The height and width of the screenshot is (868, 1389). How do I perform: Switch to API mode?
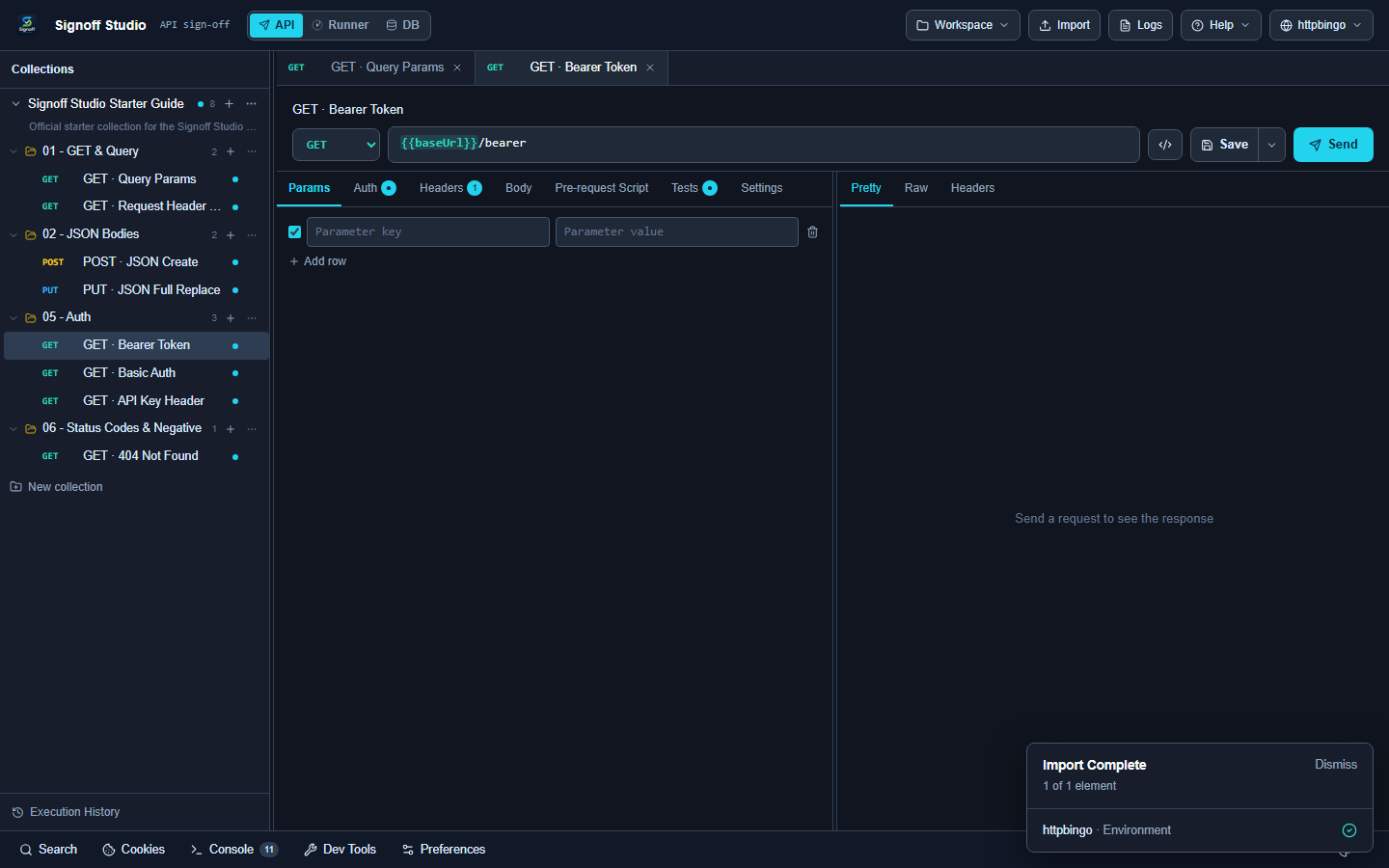pyautogui.click(x=276, y=25)
